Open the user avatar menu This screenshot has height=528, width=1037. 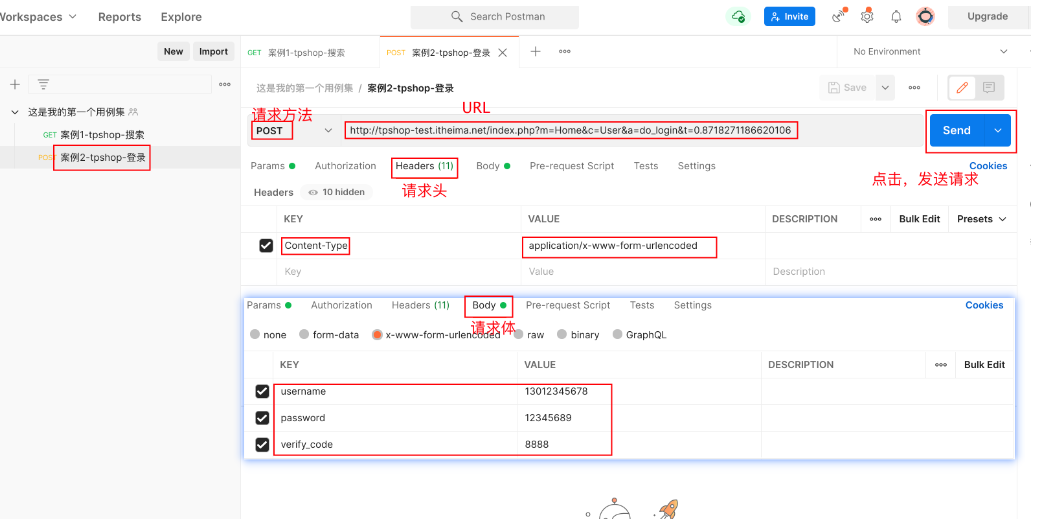pyautogui.click(x=925, y=17)
